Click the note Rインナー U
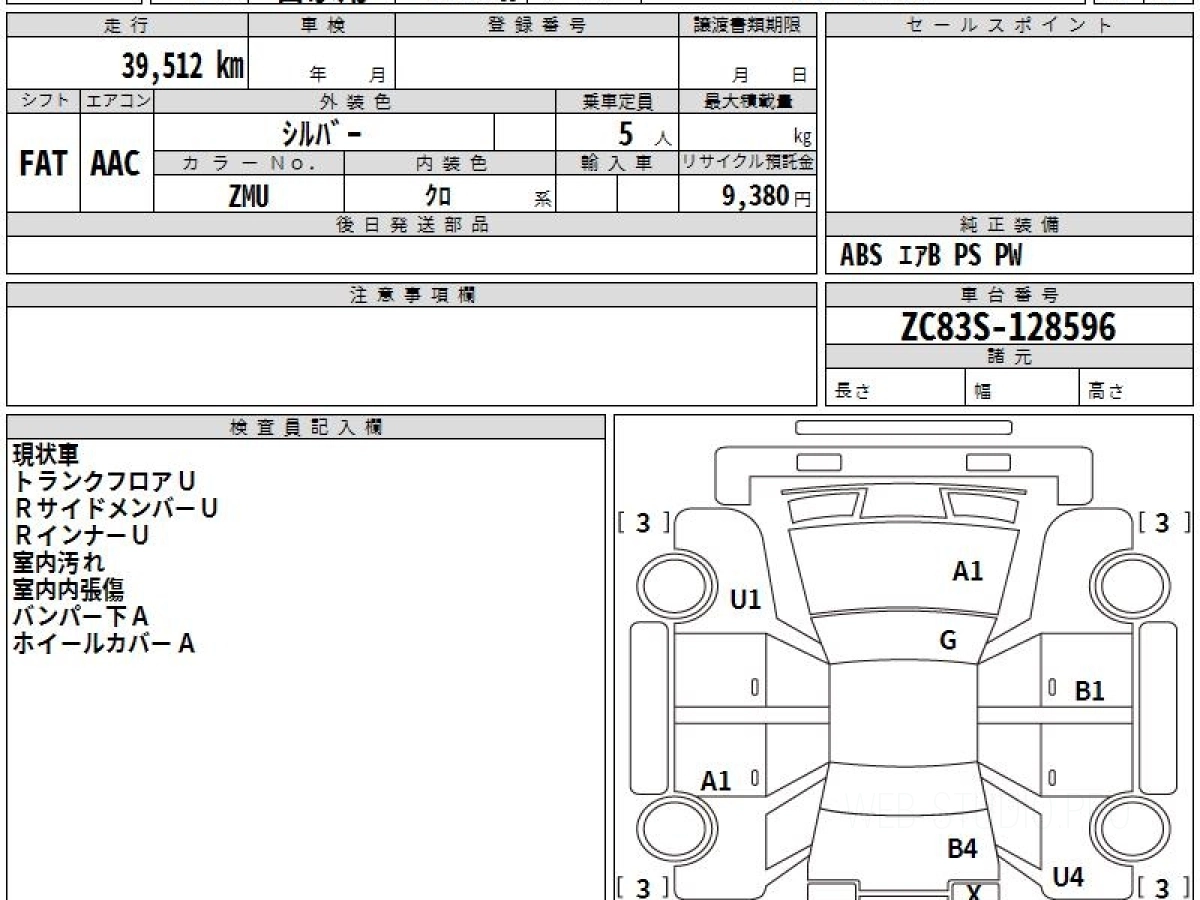1200x900 pixels. click(x=81, y=535)
